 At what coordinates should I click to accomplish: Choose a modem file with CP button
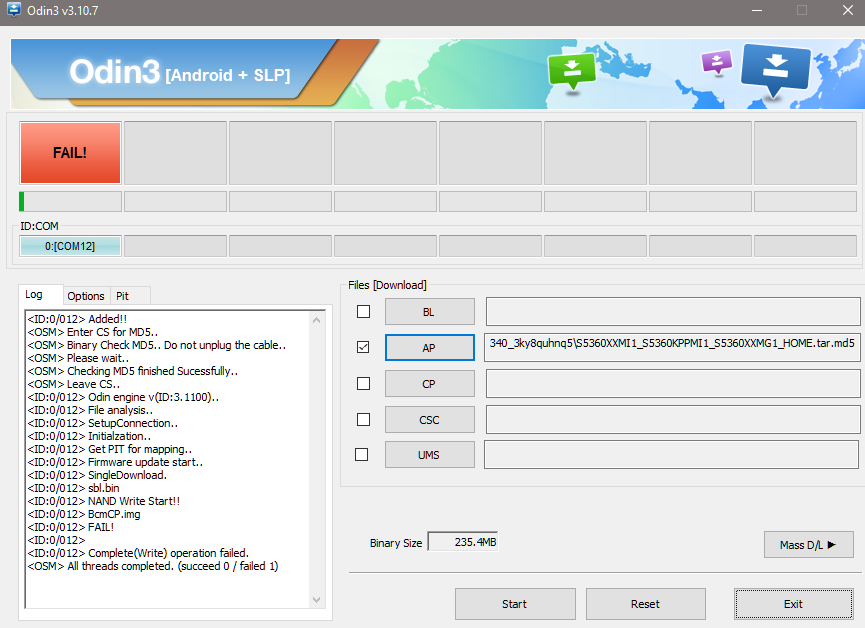(x=429, y=384)
